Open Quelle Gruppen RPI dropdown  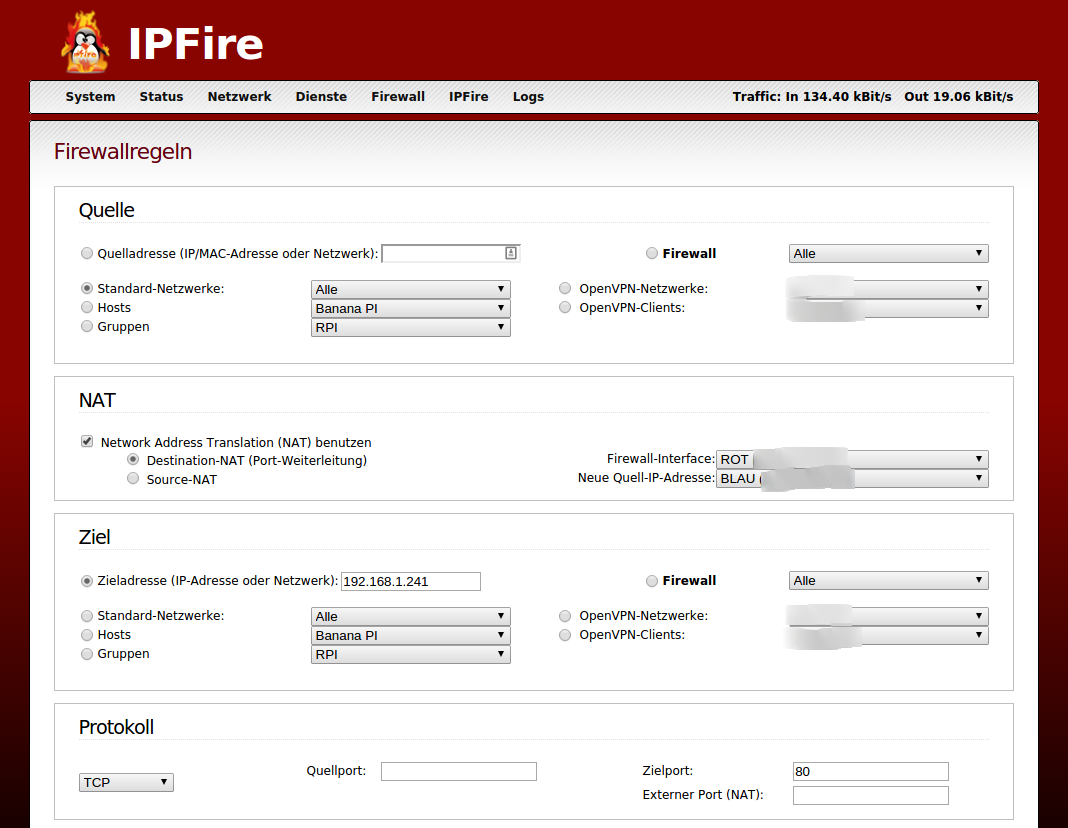click(x=411, y=328)
